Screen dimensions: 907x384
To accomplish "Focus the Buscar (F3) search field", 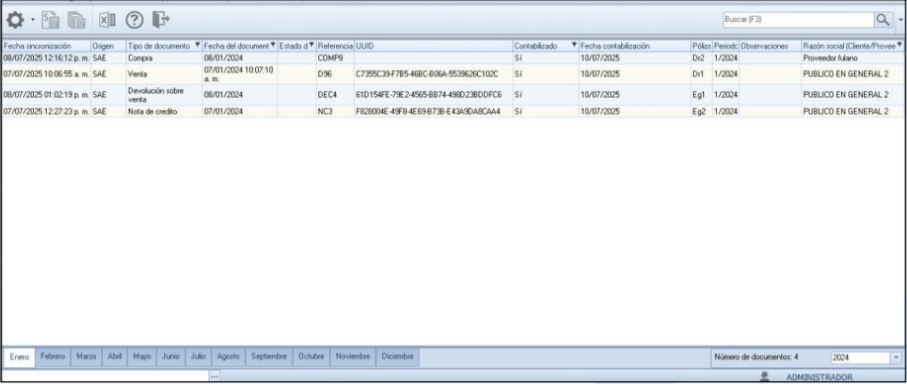I will pos(798,20).
